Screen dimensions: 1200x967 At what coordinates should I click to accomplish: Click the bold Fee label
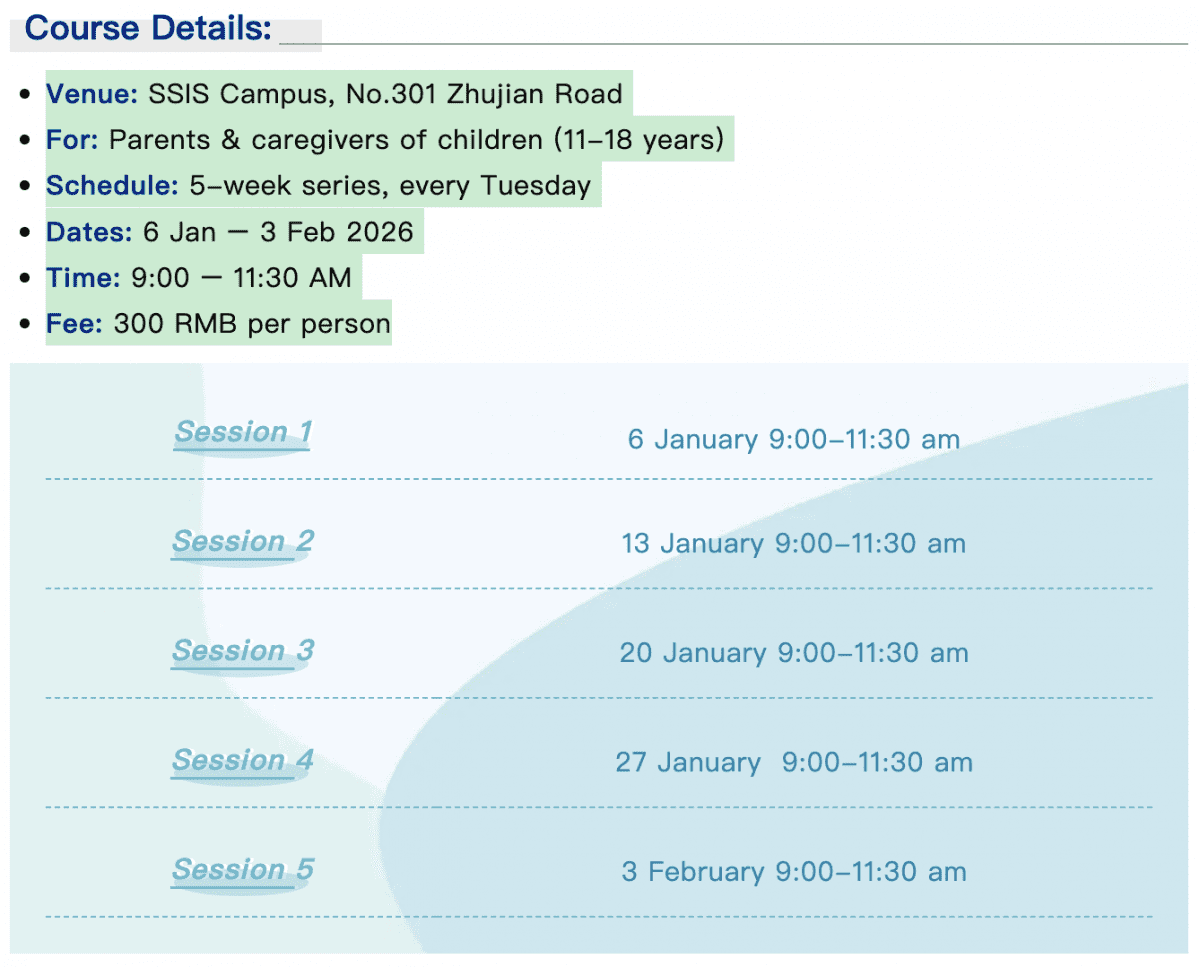(x=74, y=324)
